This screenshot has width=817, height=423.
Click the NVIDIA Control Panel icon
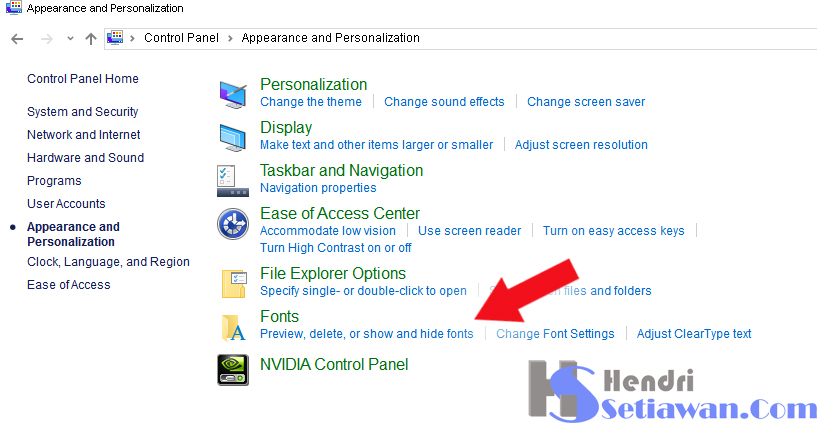232,368
